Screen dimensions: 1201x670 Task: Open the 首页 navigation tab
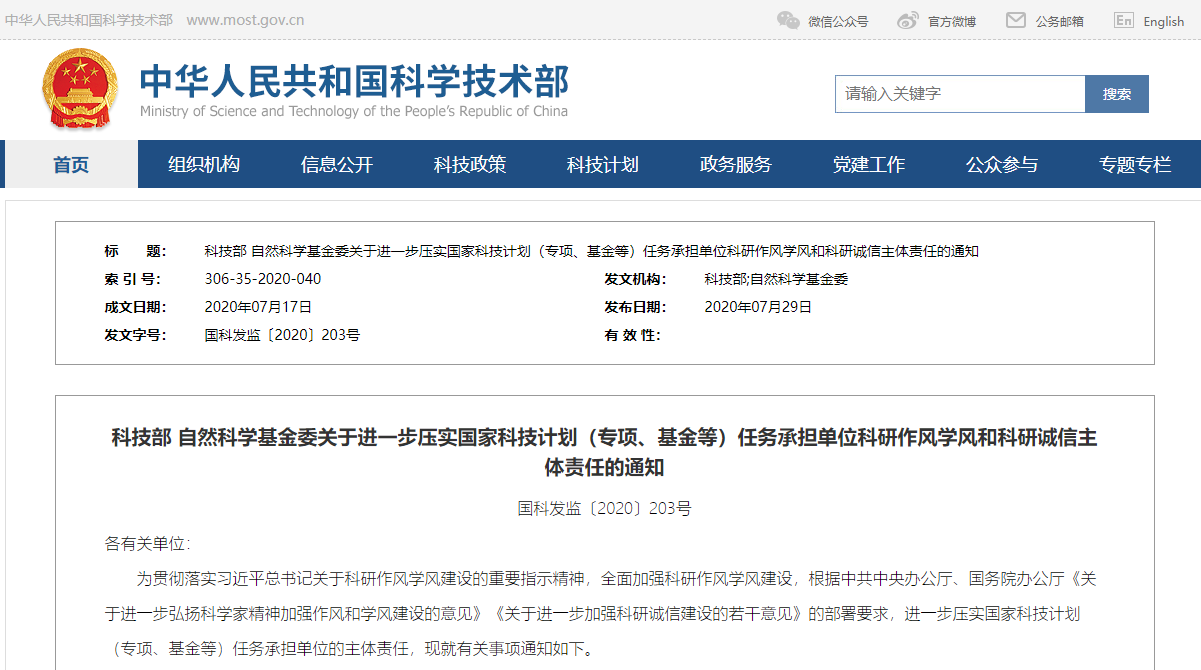(71, 164)
